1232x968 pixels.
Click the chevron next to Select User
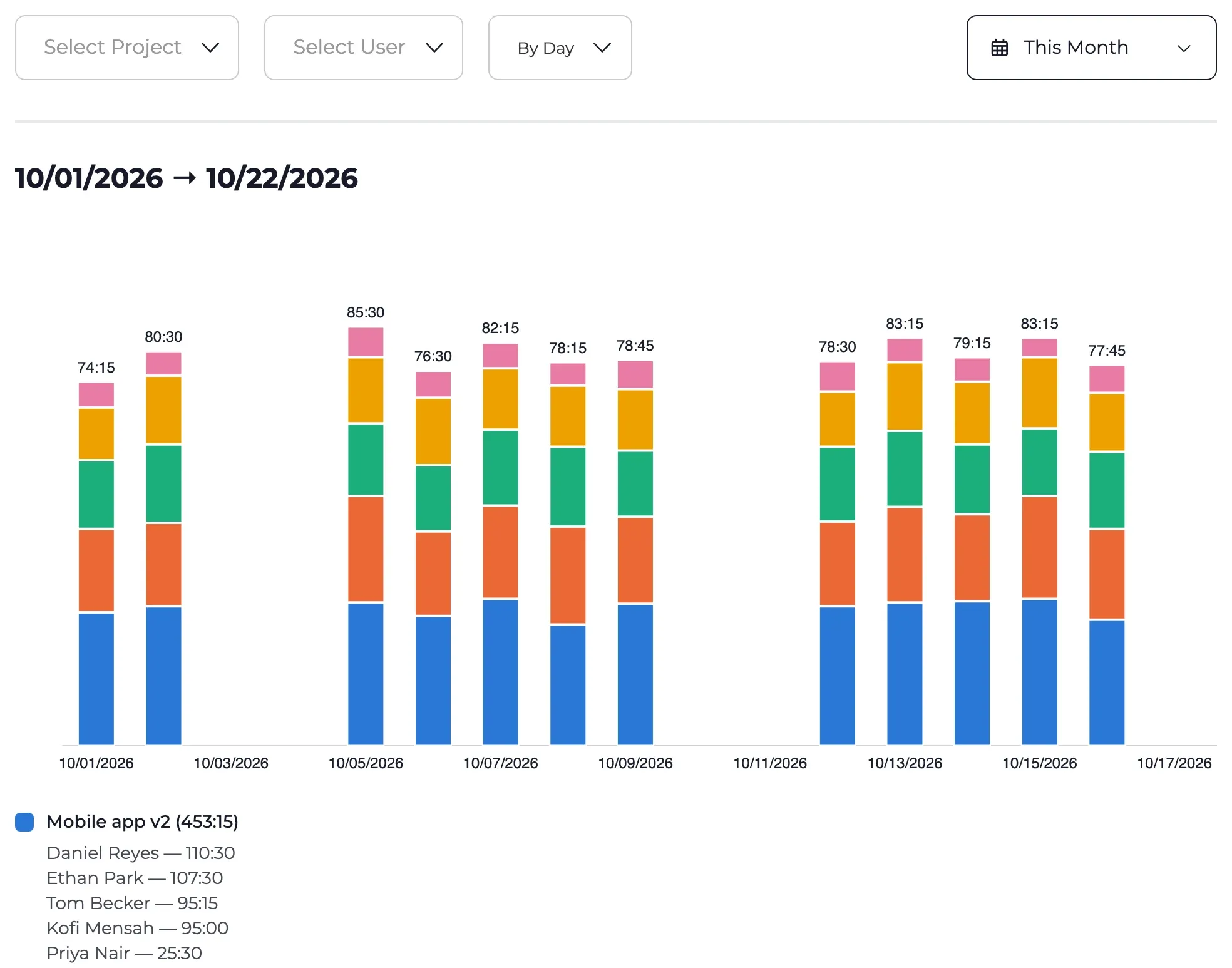(434, 48)
